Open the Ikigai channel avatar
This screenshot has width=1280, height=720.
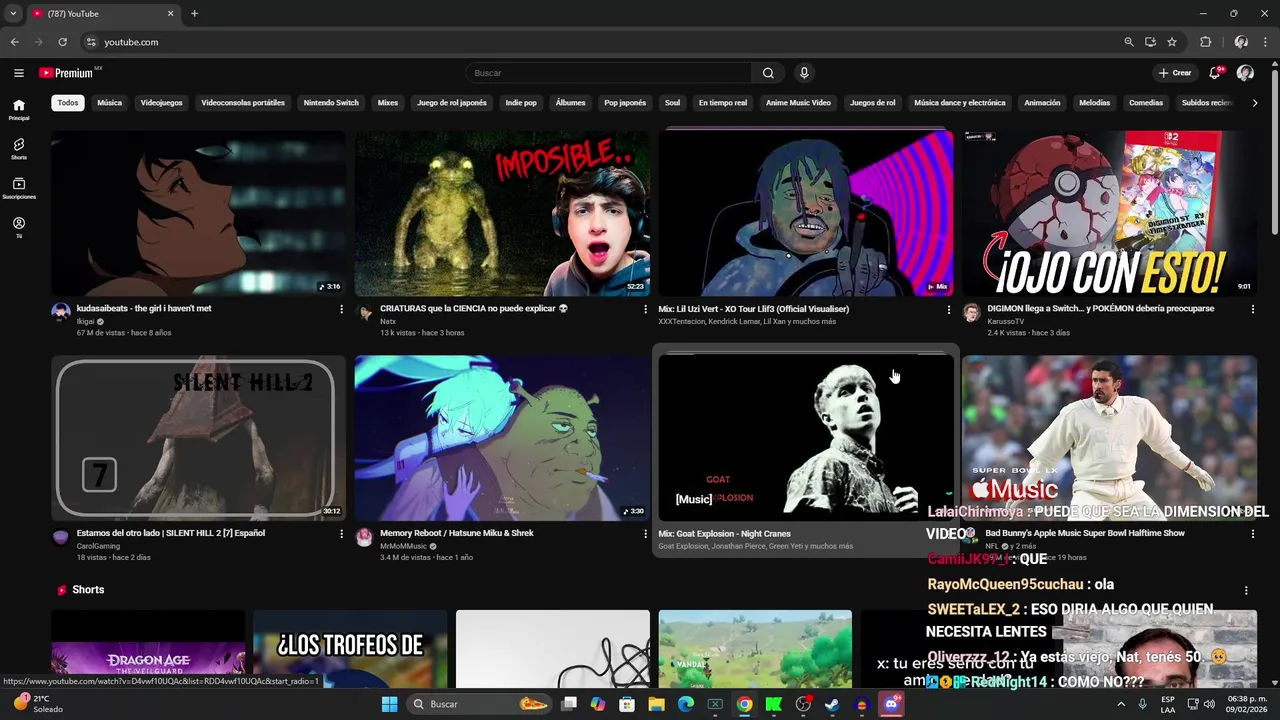(x=61, y=313)
